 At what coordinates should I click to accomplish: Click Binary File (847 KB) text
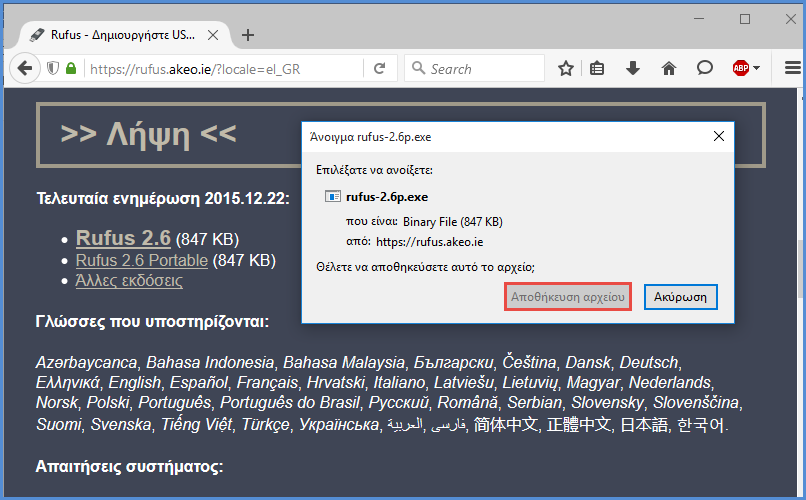tap(452, 221)
